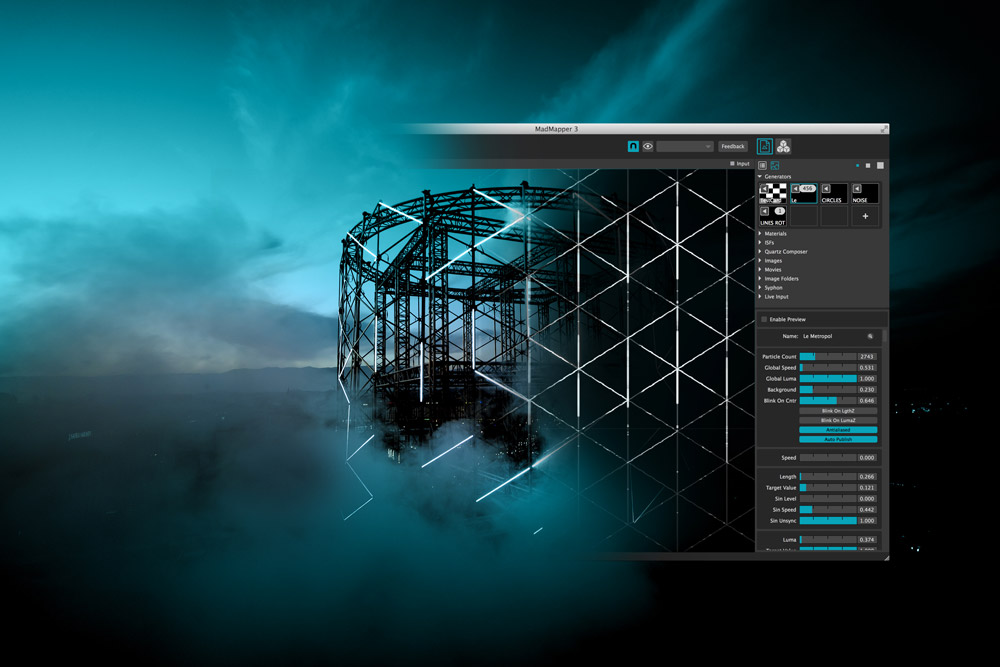Click the magnifier icon next to Le Metropol

tap(870, 337)
